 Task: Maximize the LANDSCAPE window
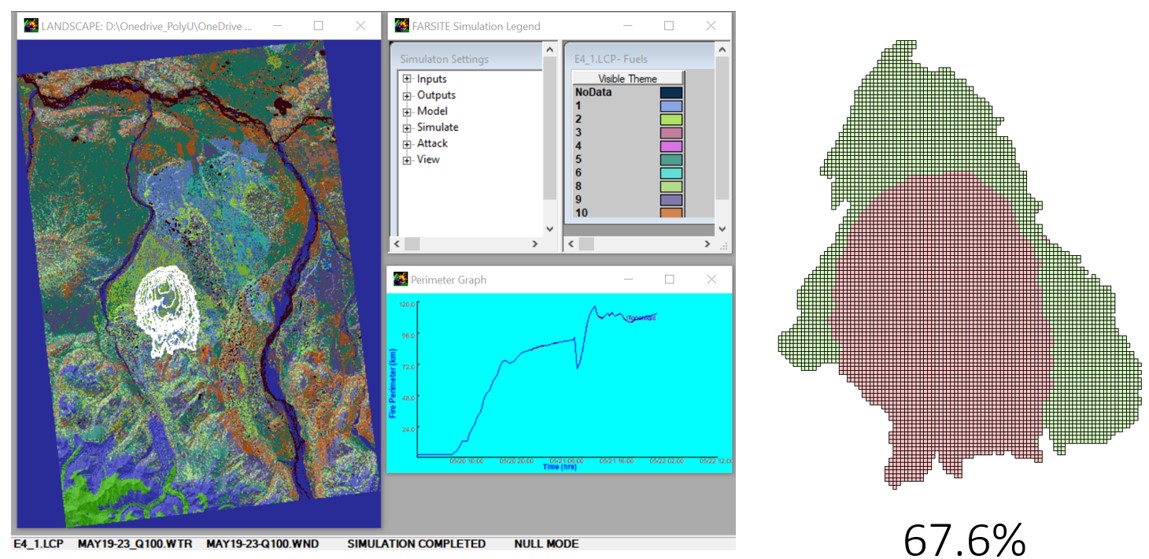click(x=318, y=26)
